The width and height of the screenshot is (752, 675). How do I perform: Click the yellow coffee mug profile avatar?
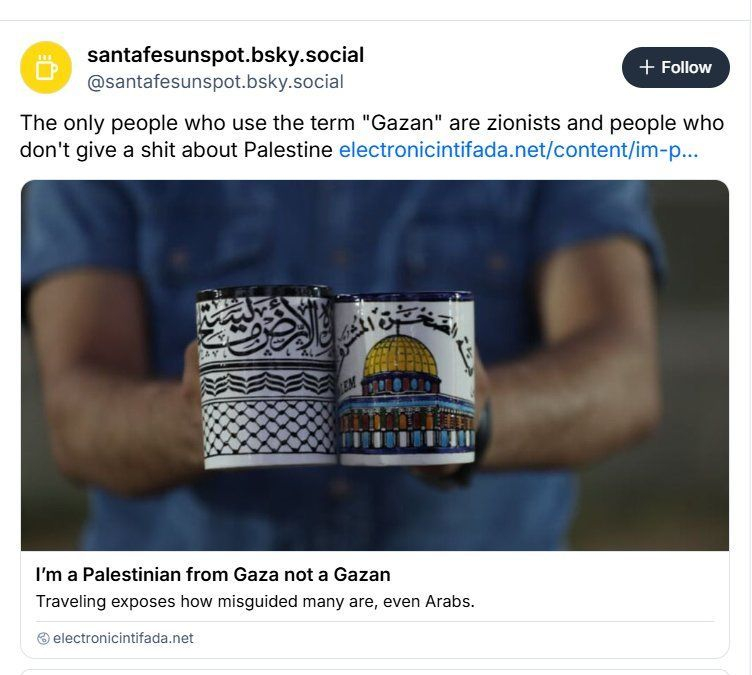tap(46, 67)
